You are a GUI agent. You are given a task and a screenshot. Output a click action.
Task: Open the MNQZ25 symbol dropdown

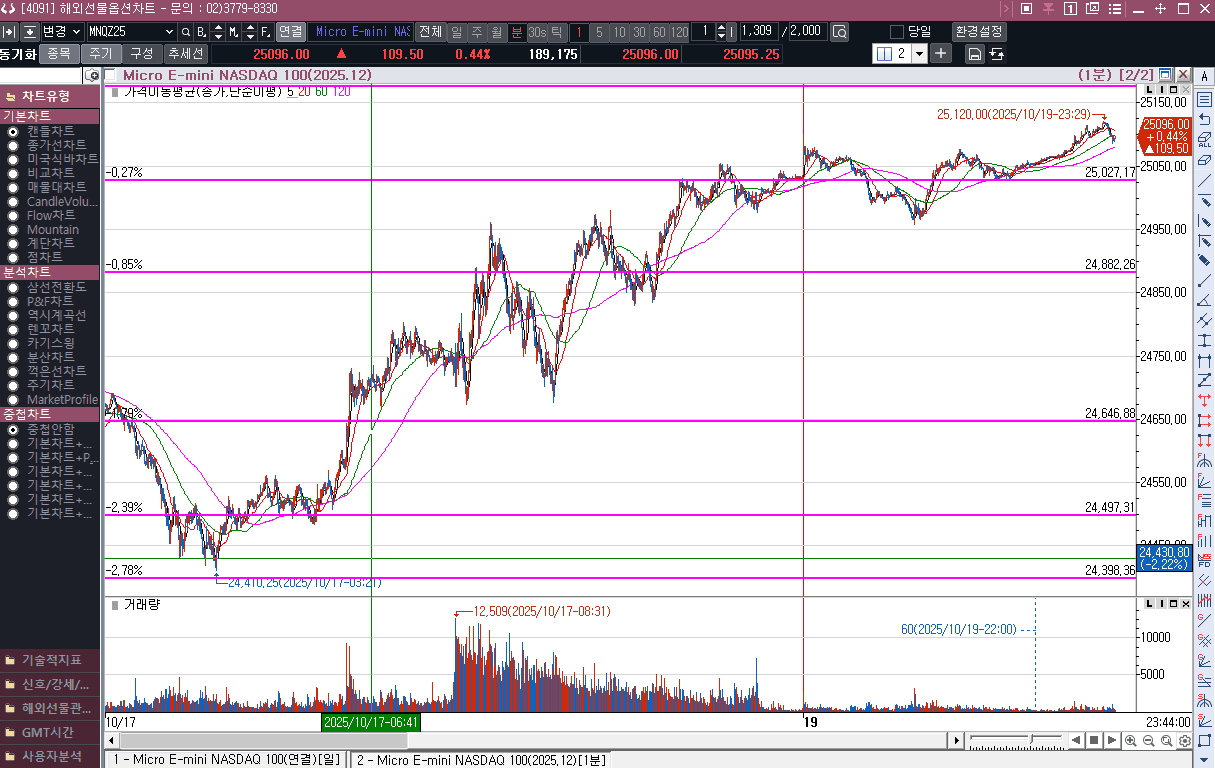coord(168,32)
